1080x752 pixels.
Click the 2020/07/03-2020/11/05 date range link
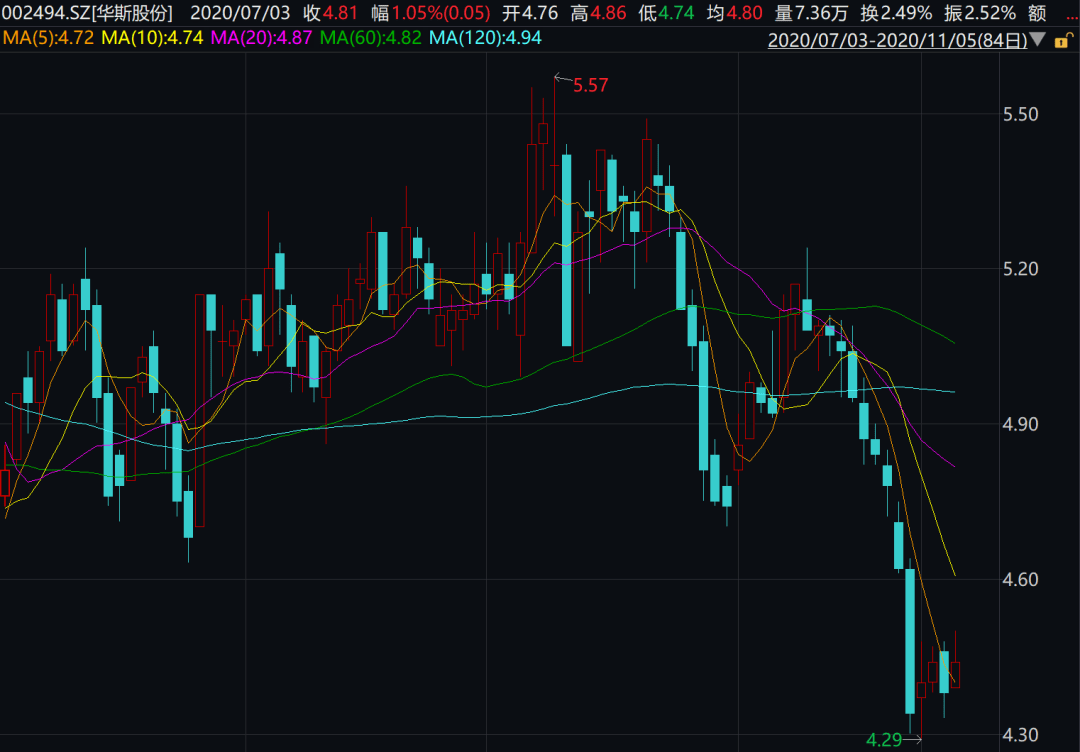(x=897, y=40)
